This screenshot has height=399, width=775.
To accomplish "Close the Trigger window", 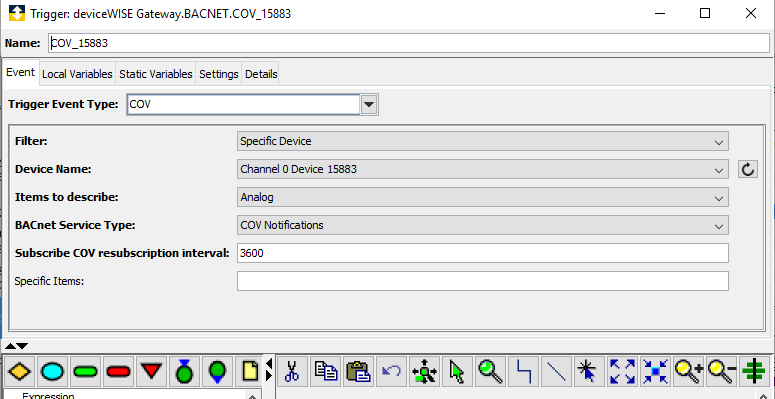I will tap(751, 13).
